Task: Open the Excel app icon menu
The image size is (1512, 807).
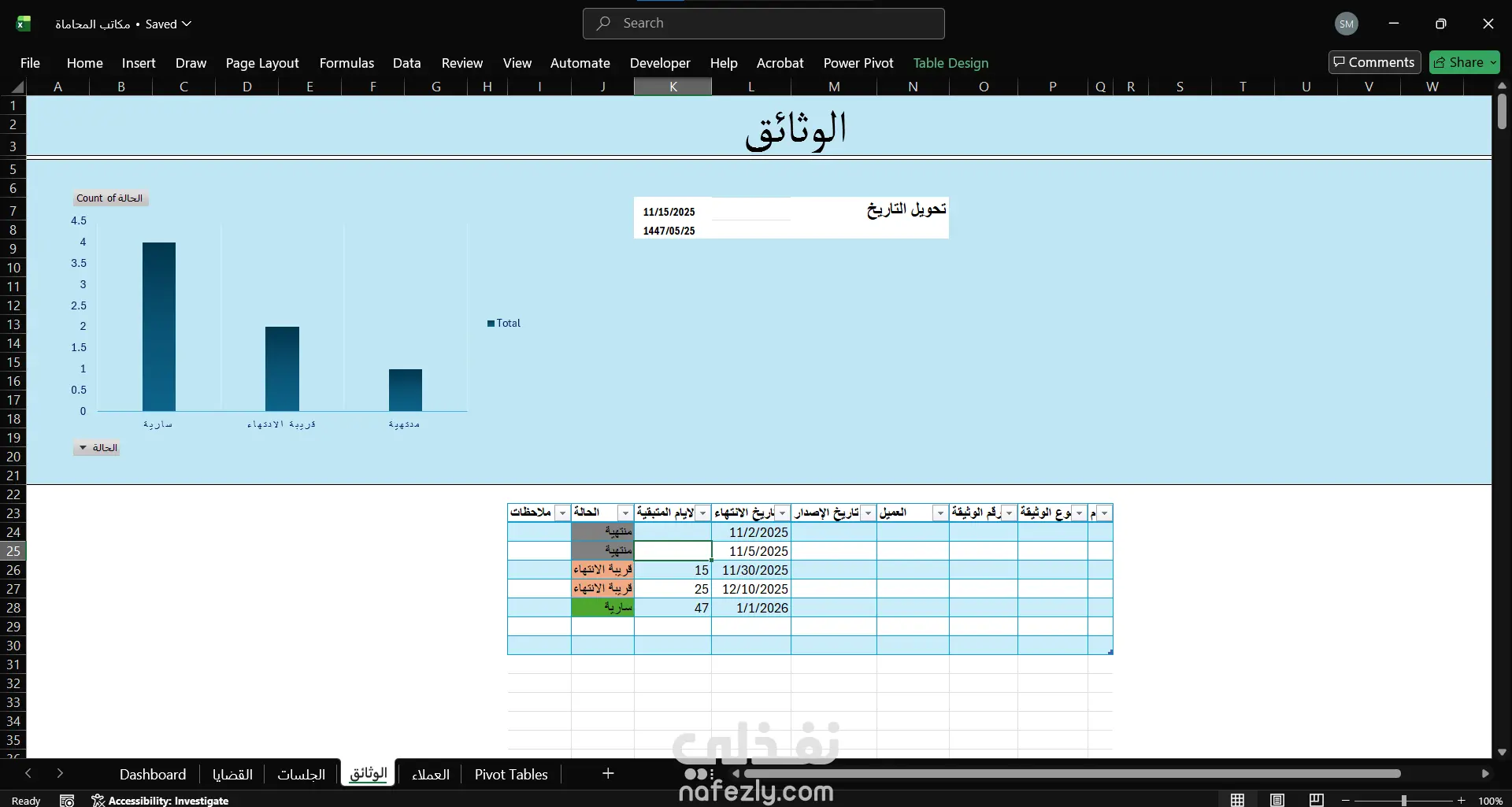Action: tap(24, 24)
